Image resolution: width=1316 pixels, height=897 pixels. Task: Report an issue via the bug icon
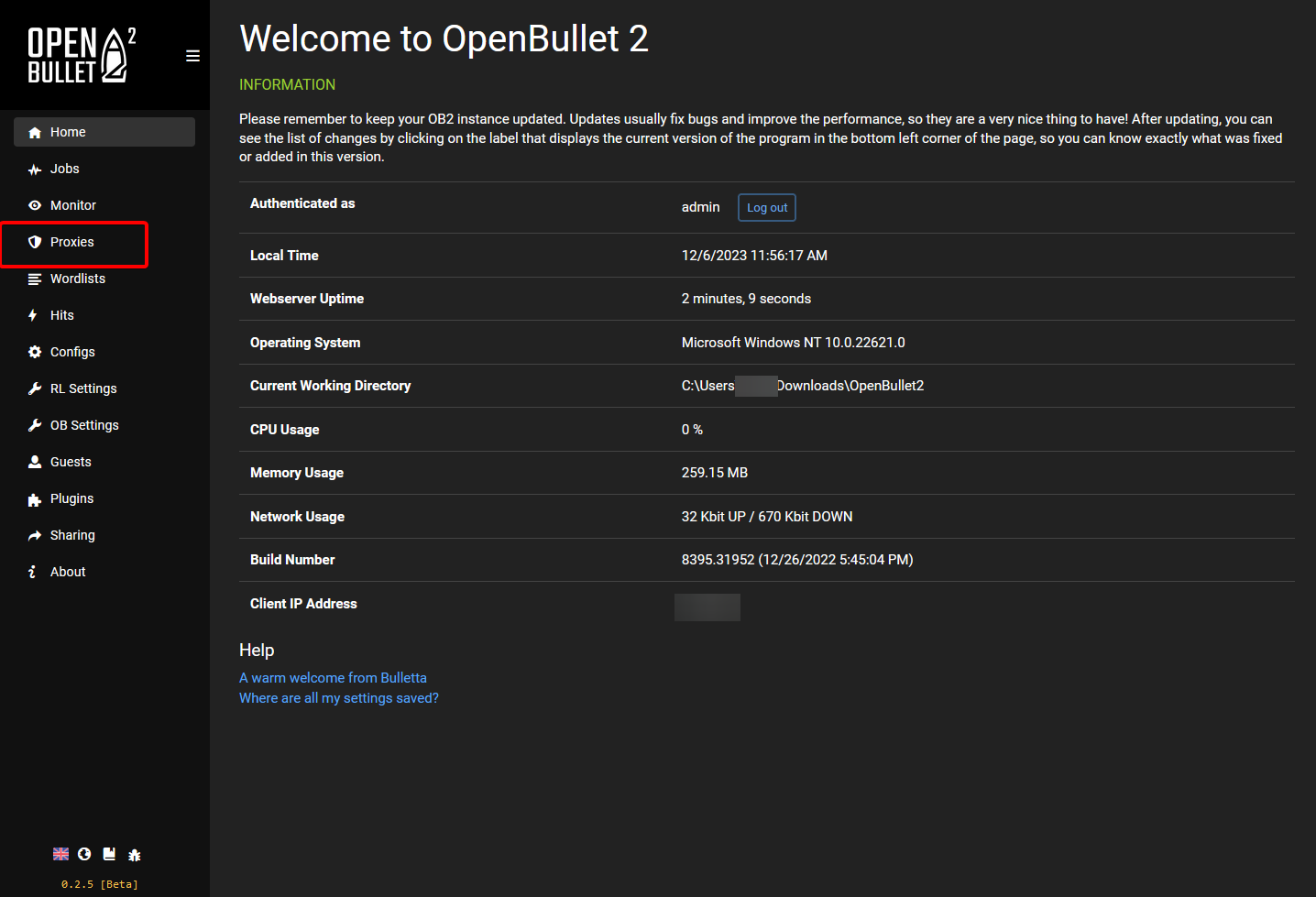point(135,855)
